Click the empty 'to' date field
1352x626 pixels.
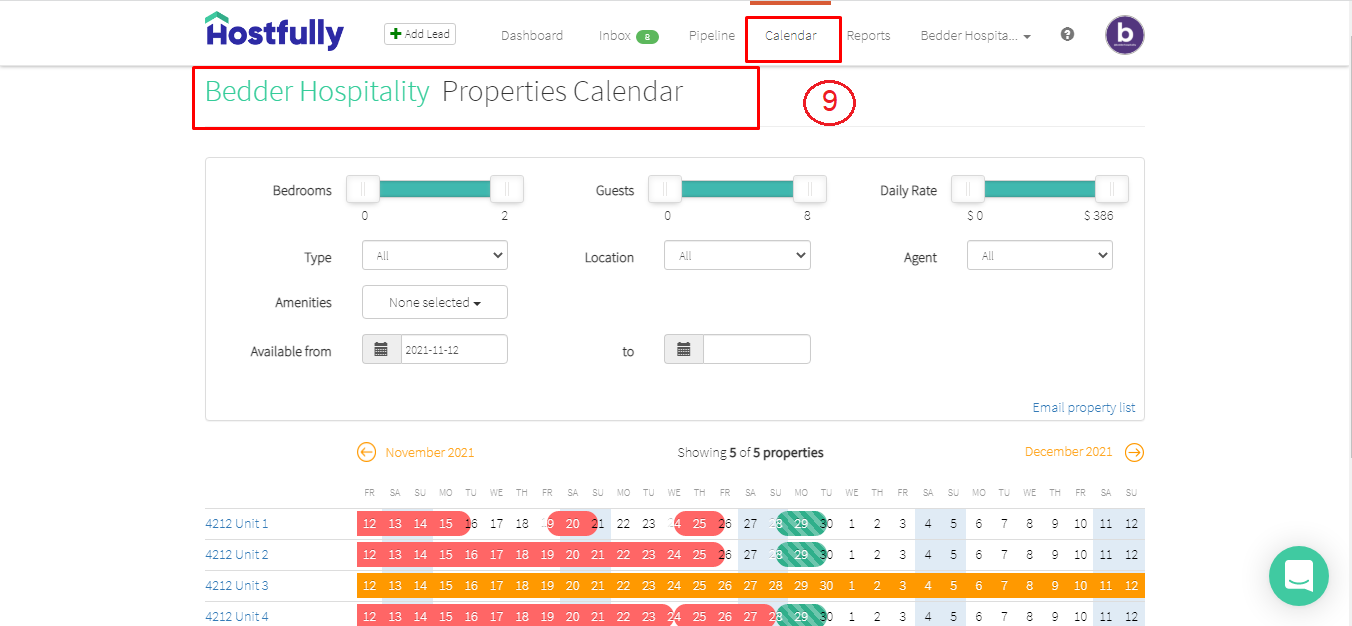pos(757,349)
